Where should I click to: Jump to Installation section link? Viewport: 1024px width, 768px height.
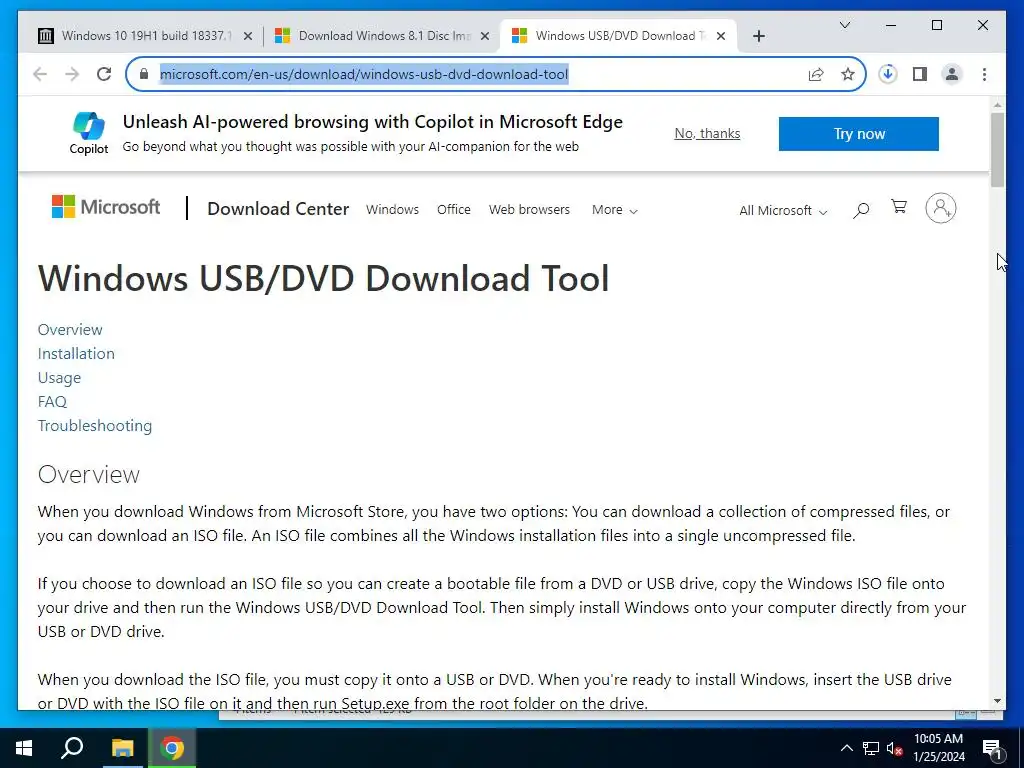[76, 353]
